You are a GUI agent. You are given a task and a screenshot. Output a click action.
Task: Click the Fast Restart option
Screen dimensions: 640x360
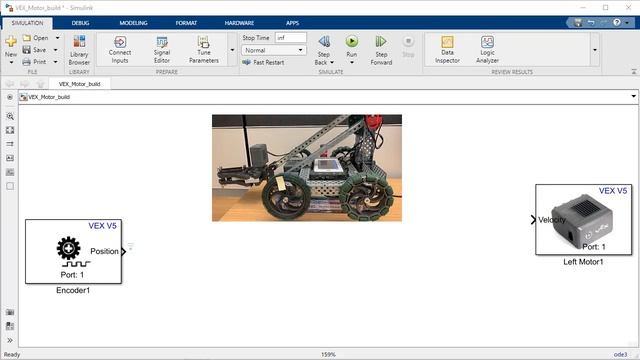coord(263,62)
